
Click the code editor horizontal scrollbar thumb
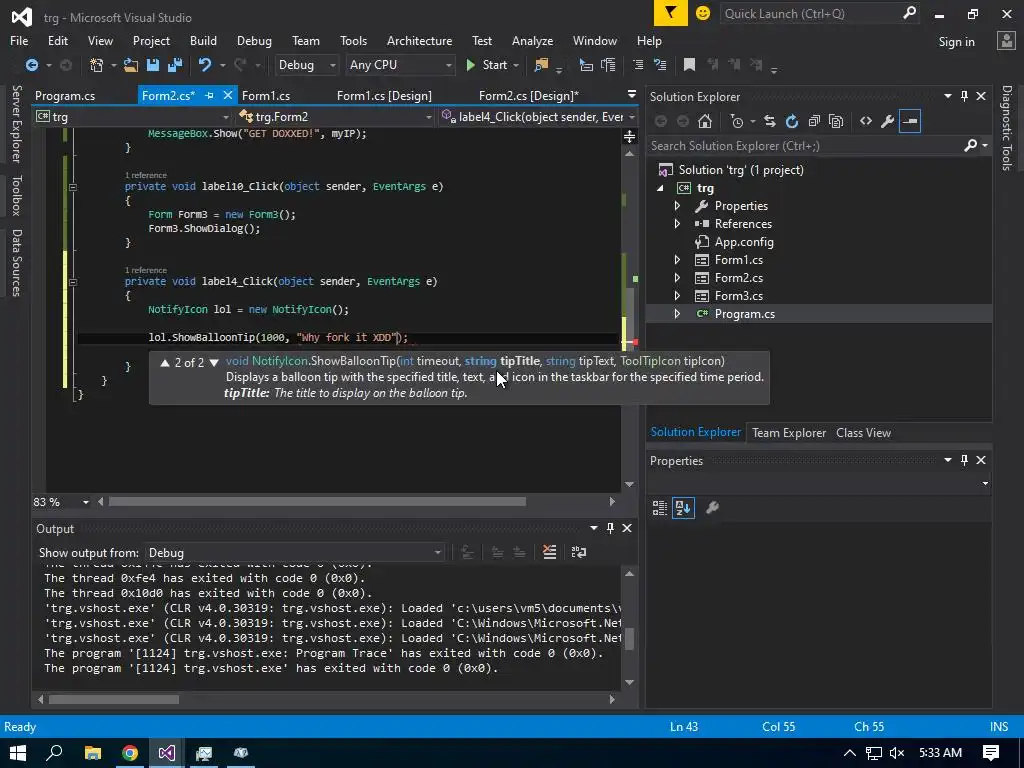coord(317,502)
